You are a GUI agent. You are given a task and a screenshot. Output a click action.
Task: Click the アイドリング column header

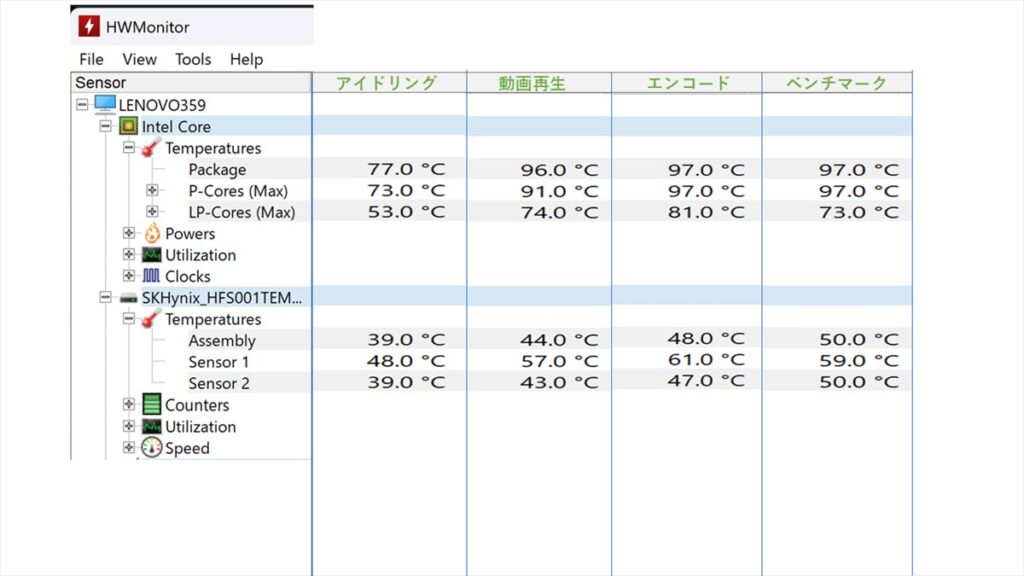(389, 83)
